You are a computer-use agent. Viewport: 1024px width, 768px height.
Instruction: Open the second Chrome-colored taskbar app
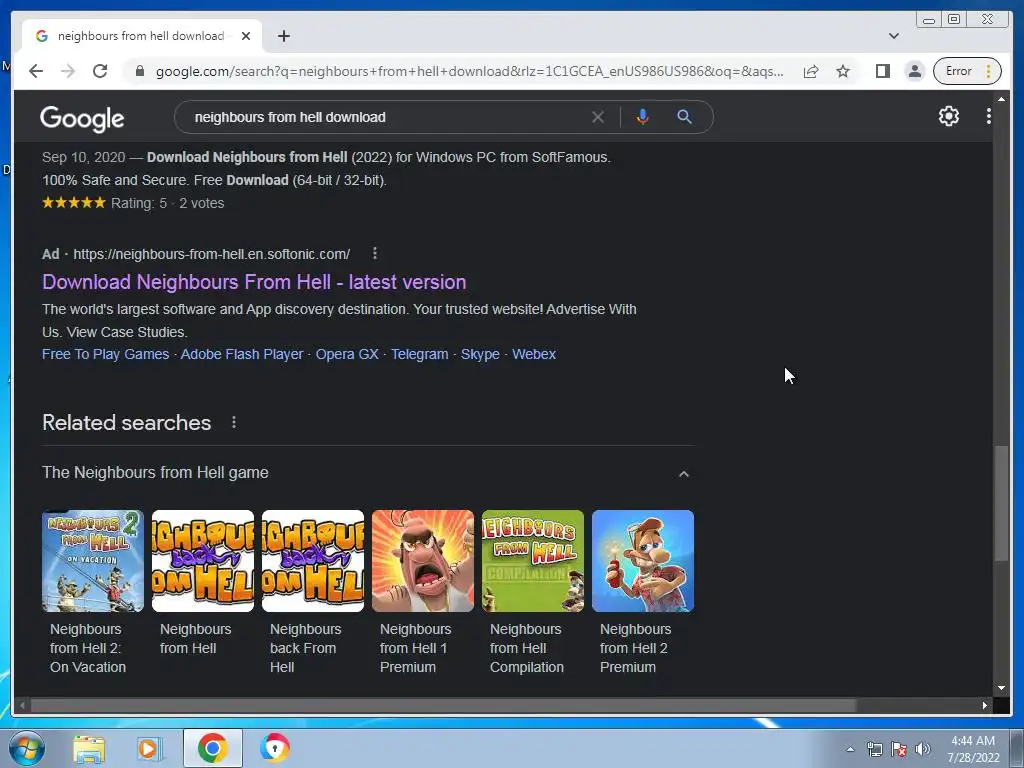click(274, 748)
